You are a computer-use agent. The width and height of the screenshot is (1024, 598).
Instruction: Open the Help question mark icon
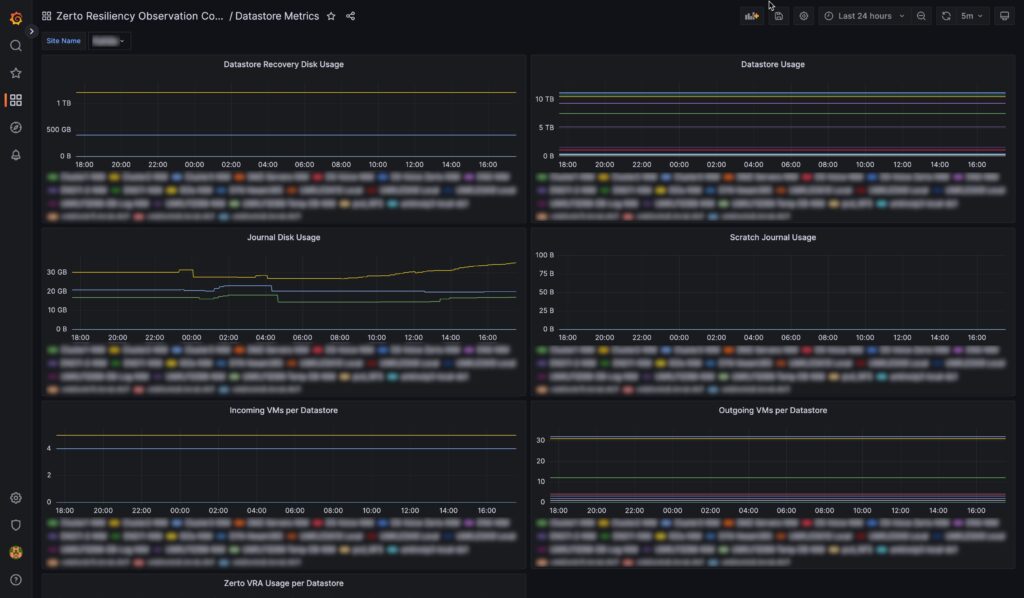(x=16, y=580)
